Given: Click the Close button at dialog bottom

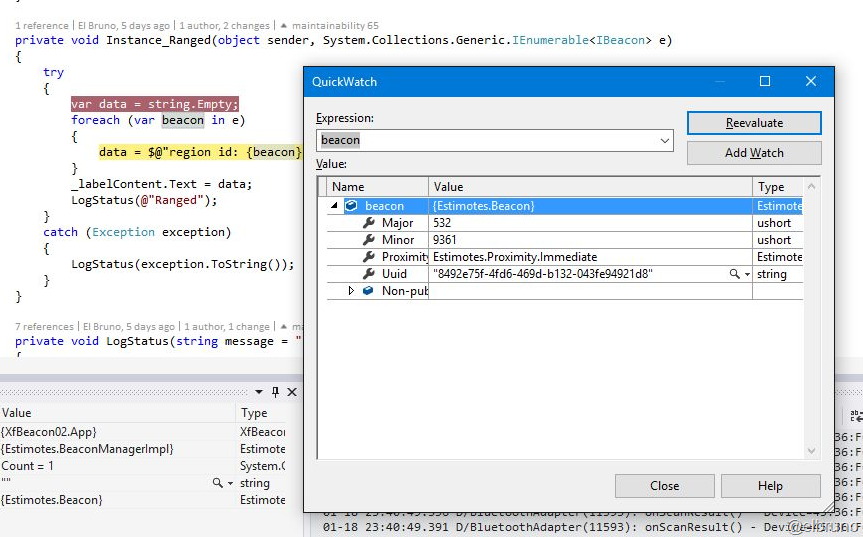Looking at the screenshot, I should pos(664,486).
